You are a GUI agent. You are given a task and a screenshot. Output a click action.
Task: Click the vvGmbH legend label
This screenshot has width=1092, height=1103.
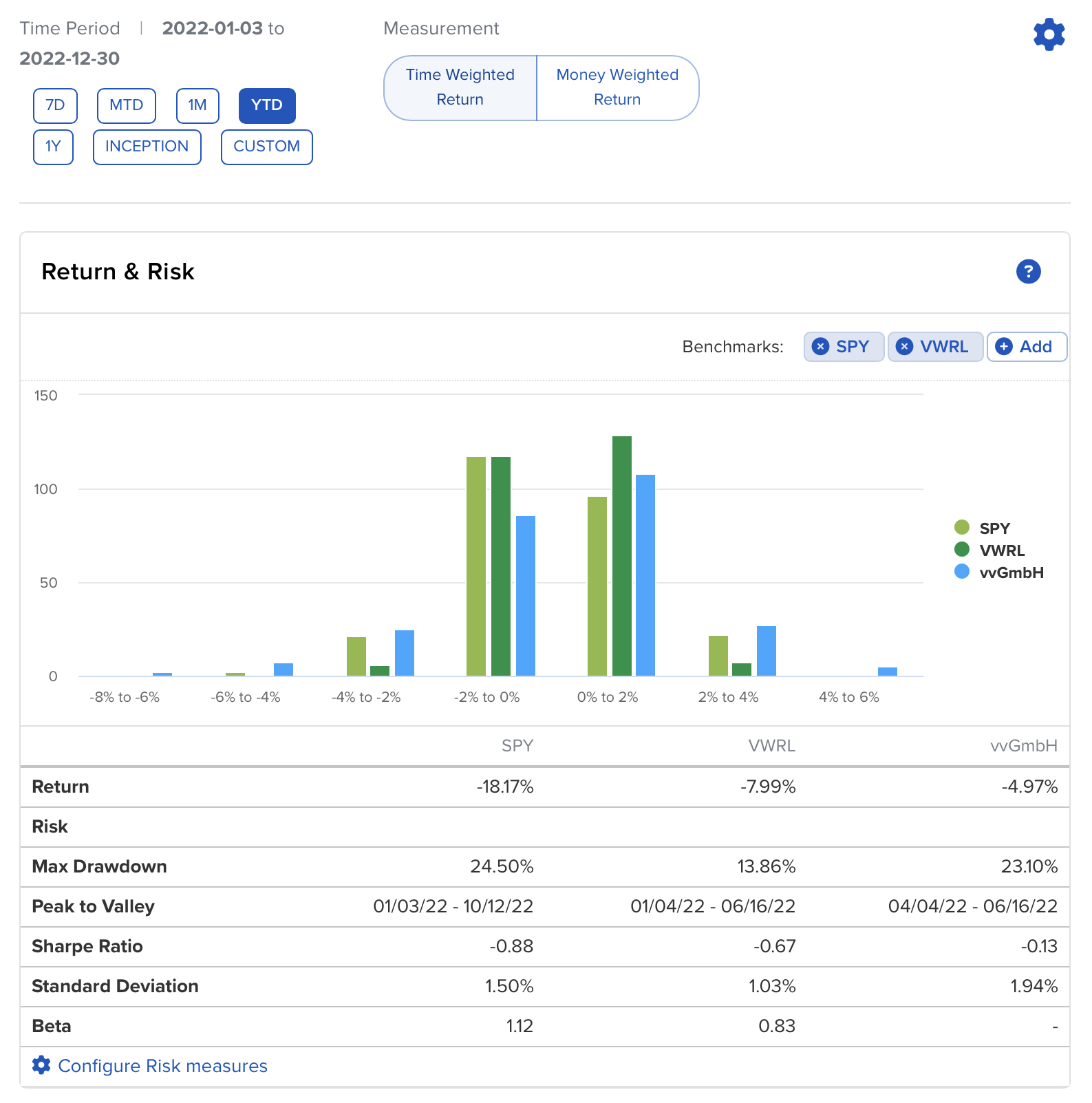(x=1011, y=572)
